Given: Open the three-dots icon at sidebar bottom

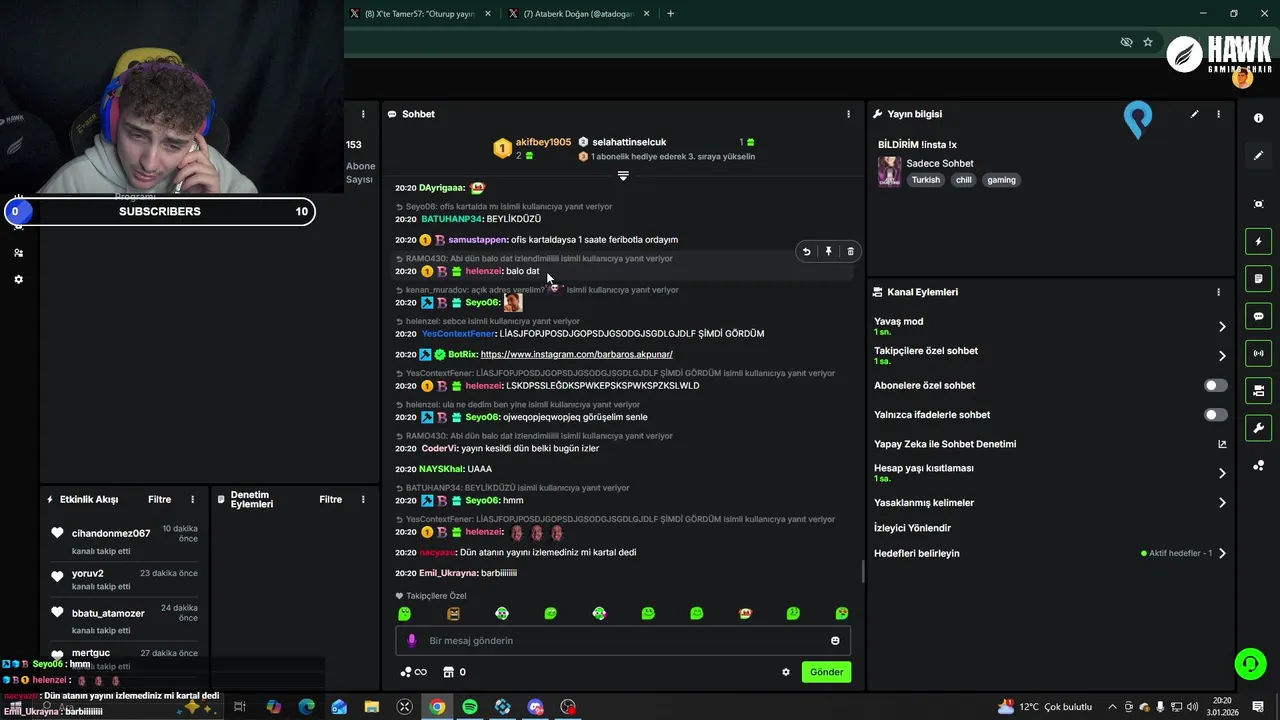Looking at the screenshot, I should pos(1258,466).
